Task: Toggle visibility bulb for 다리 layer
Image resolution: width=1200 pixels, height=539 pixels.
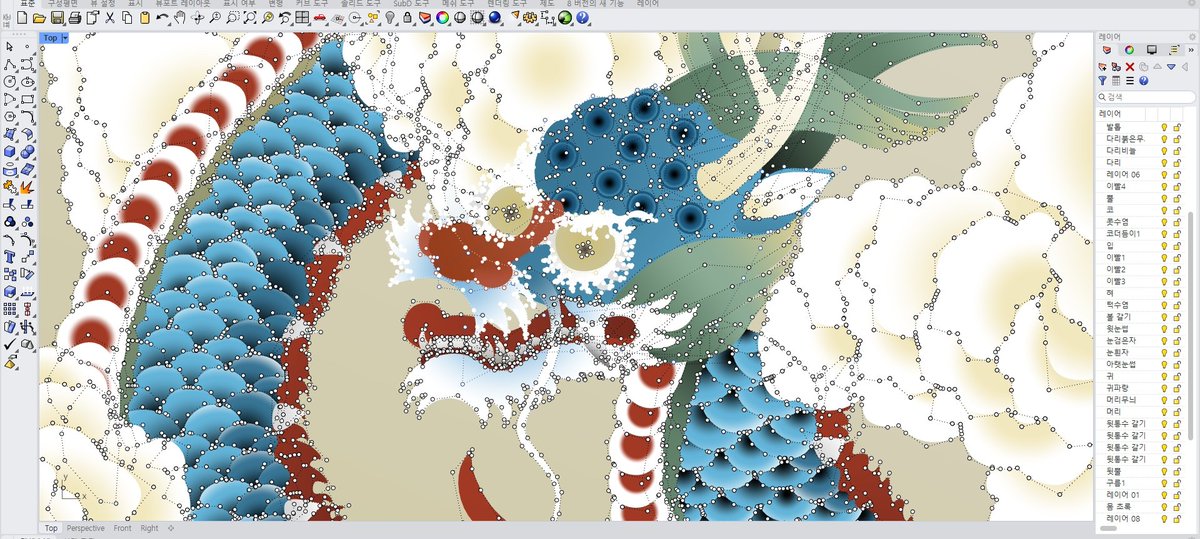Action: (x=1164, y=162)
